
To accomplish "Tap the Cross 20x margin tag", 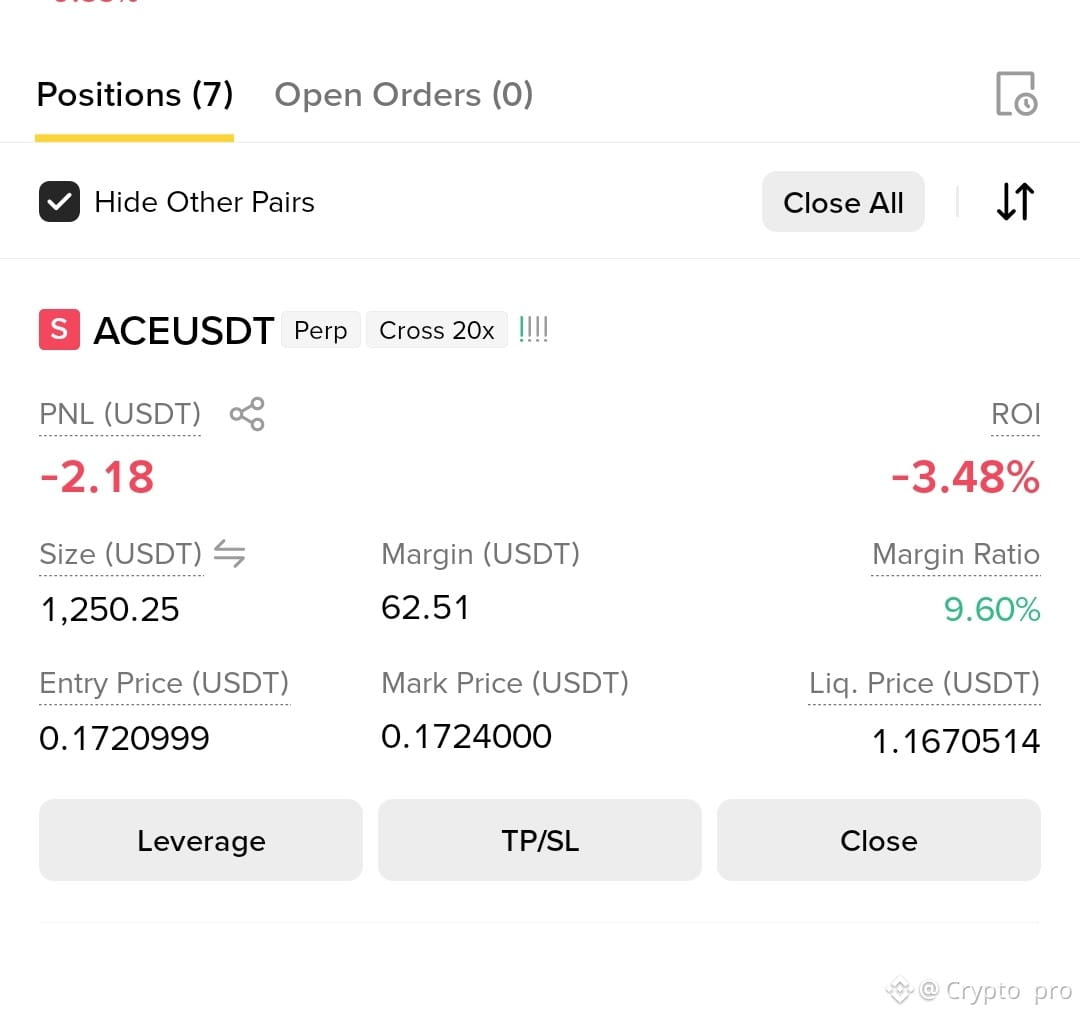I will (437, 330).
